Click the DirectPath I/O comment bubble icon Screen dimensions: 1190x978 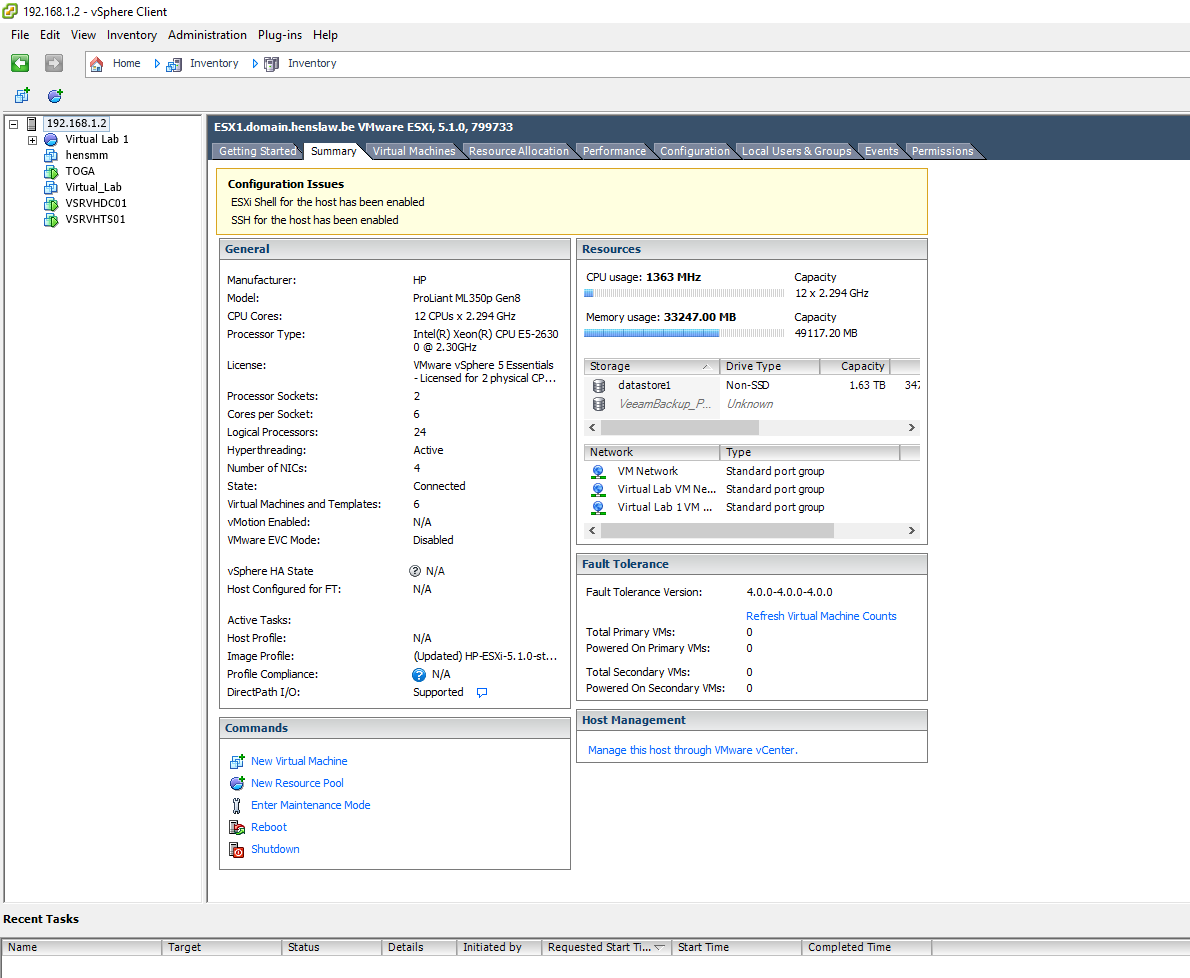(481, 692)
